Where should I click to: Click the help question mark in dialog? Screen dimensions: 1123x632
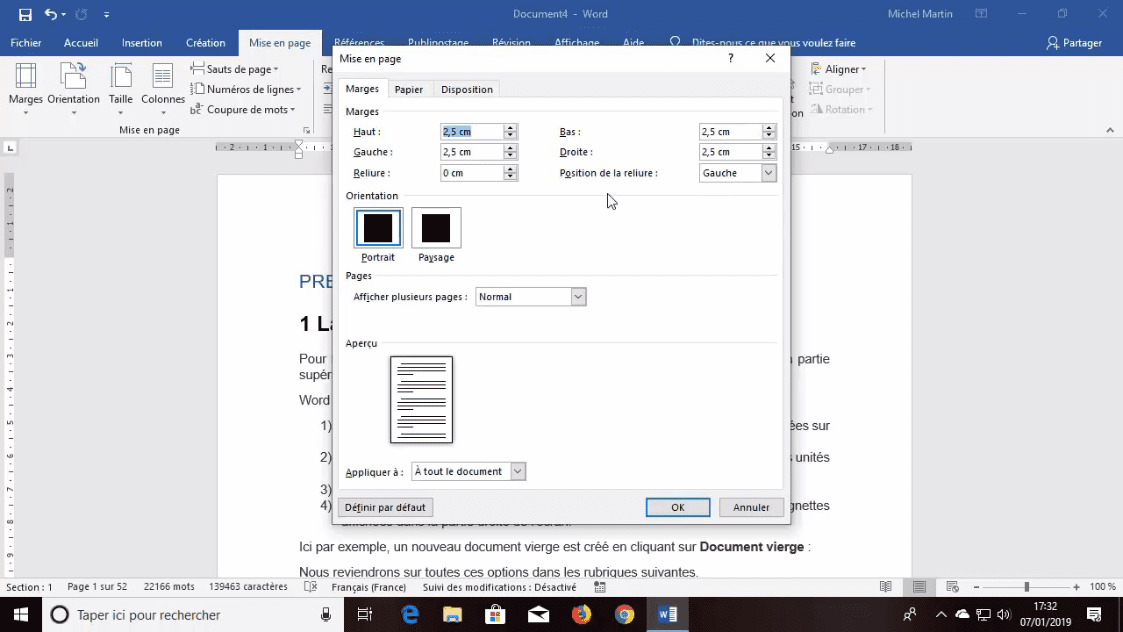coord(731,59)
